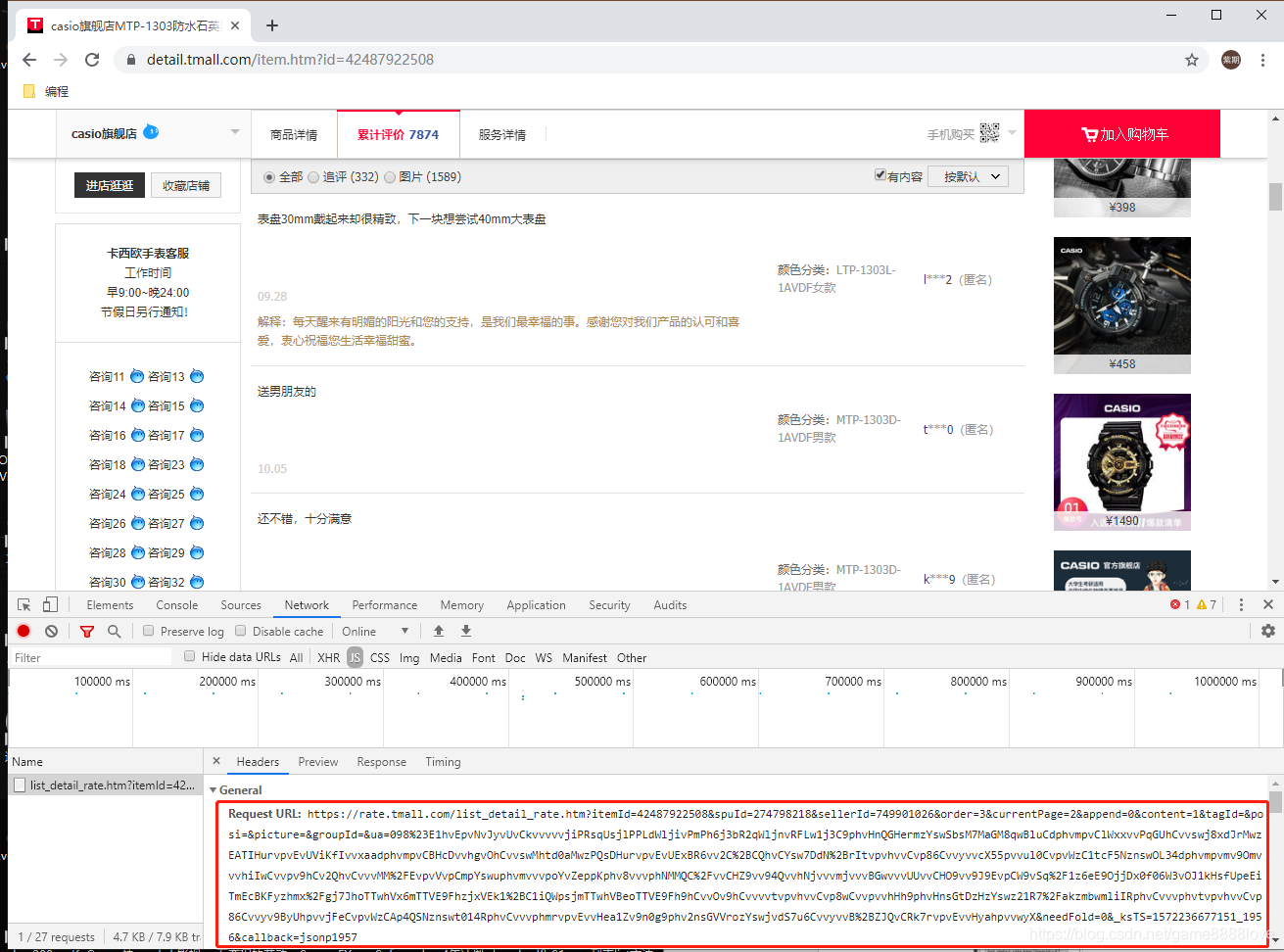Select the list_detail_rate.htm request row
Viewport: 1284px width, 952px height.
click(x=104, y=785)
